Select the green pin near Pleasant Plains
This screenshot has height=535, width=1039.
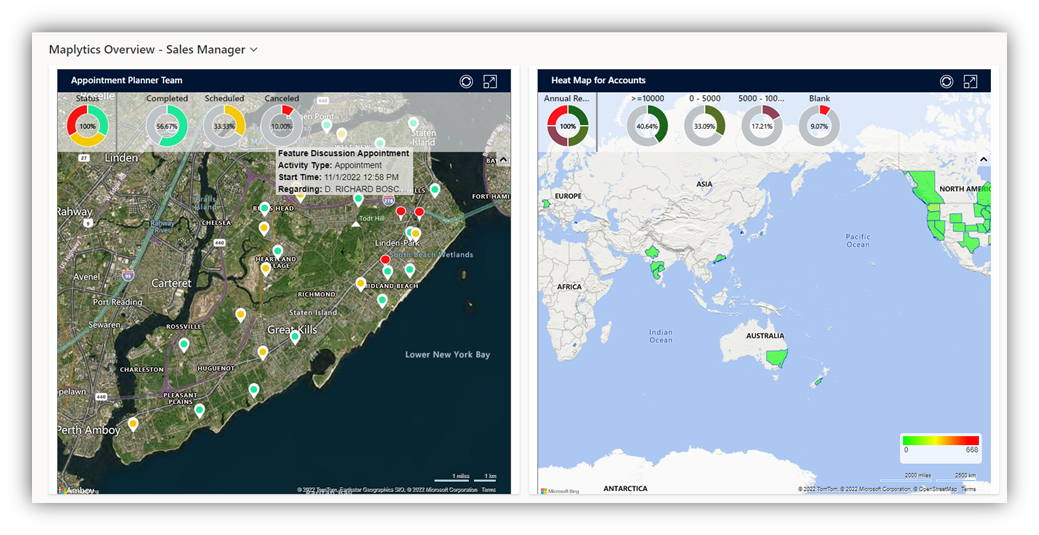coord(200,410)
